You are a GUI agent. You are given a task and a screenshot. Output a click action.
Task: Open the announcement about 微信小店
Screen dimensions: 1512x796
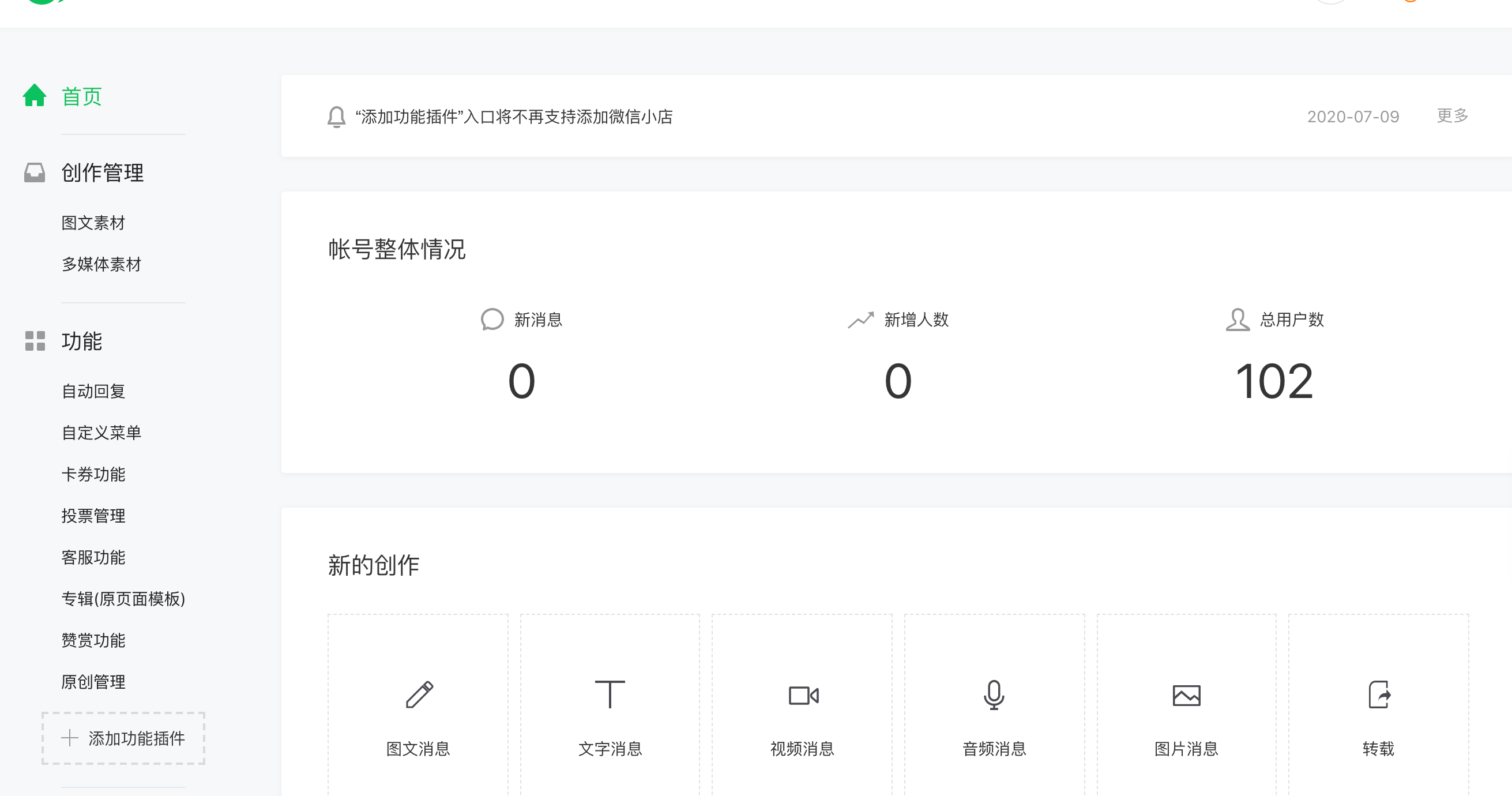pos(514,117)
